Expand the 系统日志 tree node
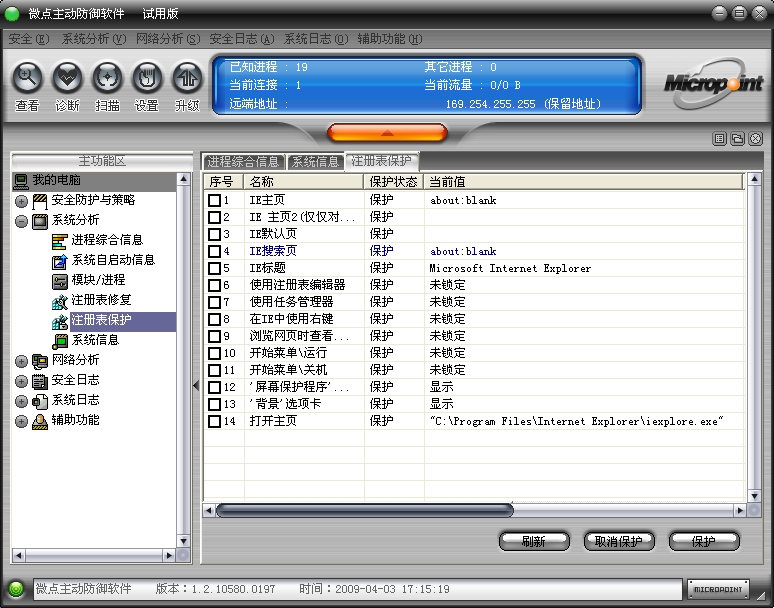 tap(21, 401)
